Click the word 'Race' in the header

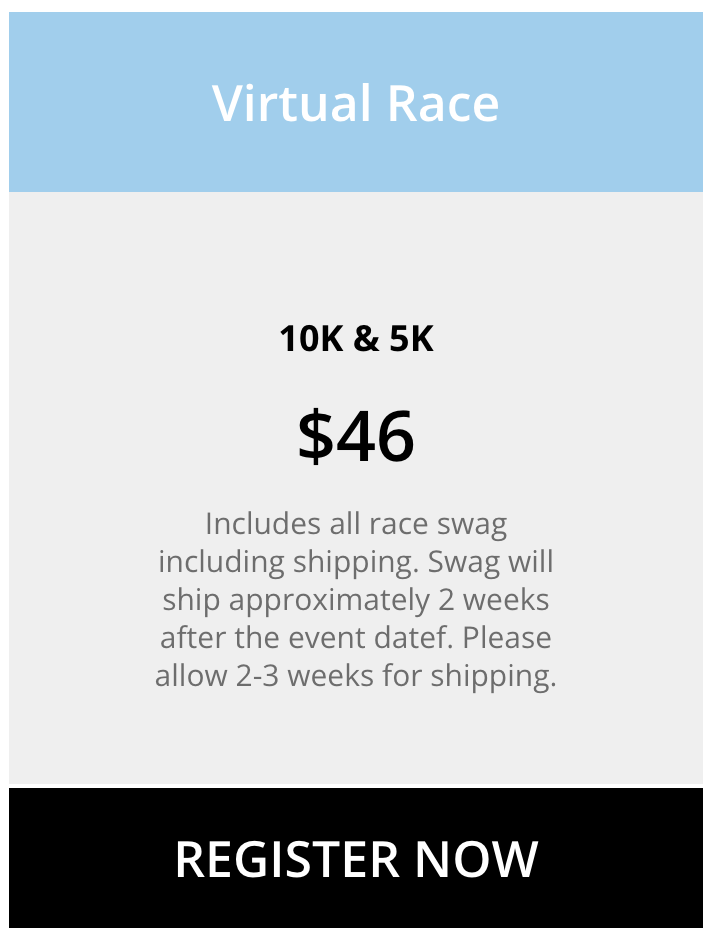[443, 103]
